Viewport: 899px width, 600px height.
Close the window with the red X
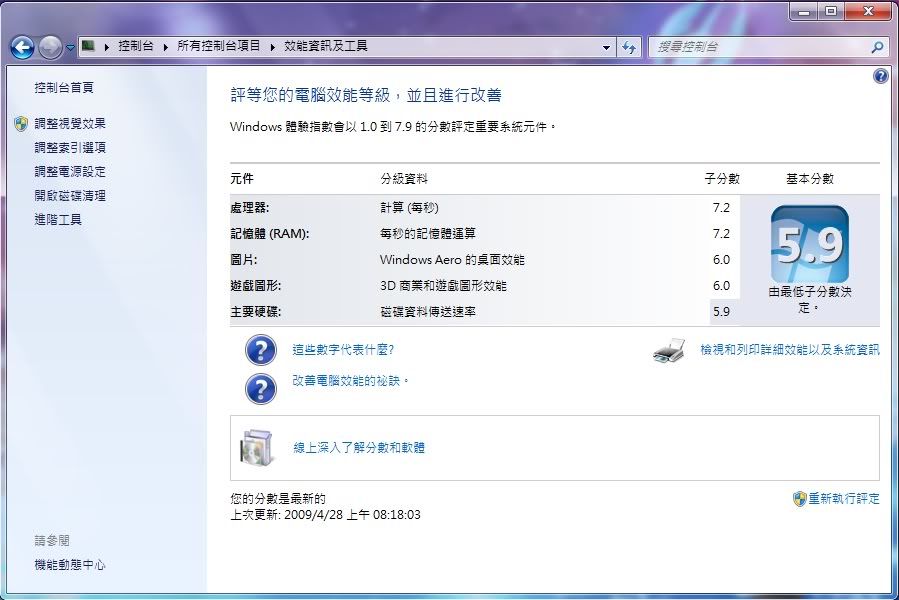coord(867,11)
